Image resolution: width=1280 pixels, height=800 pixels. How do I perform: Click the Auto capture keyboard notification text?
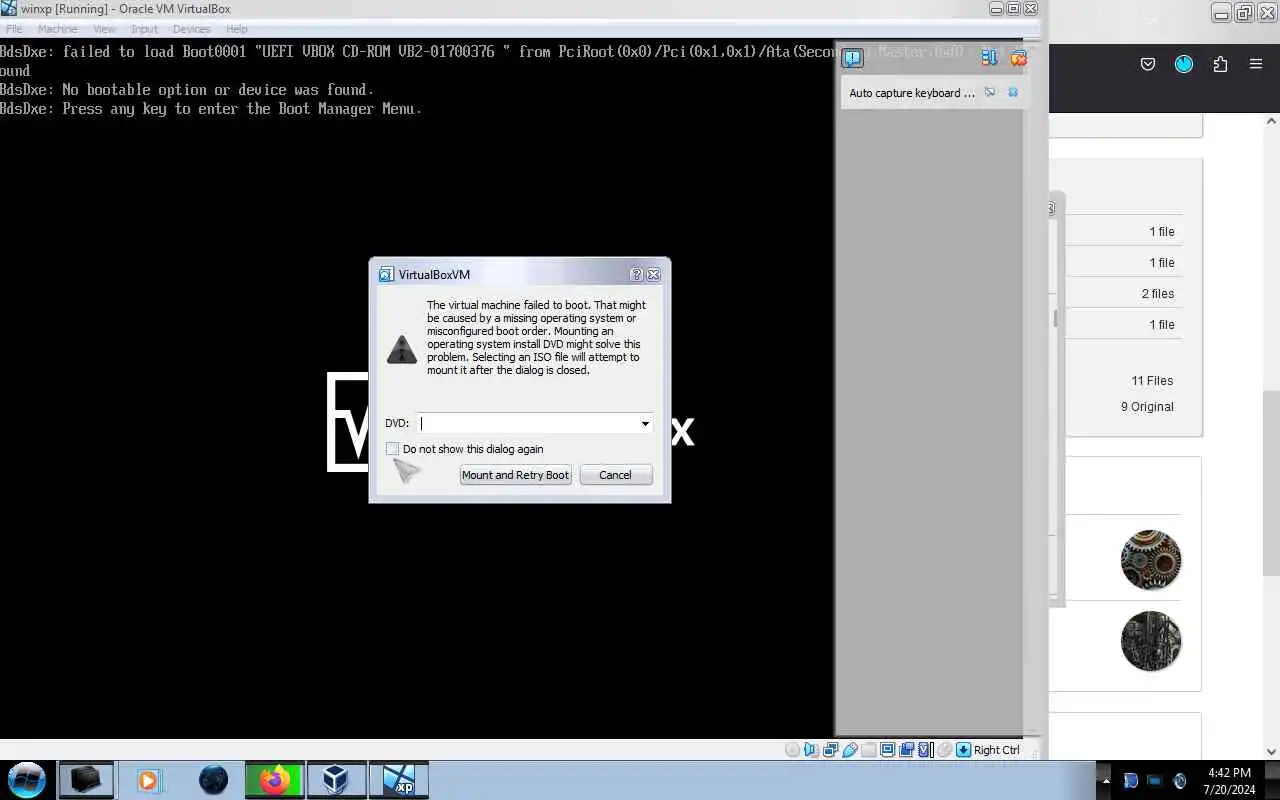tap(911, 93)
